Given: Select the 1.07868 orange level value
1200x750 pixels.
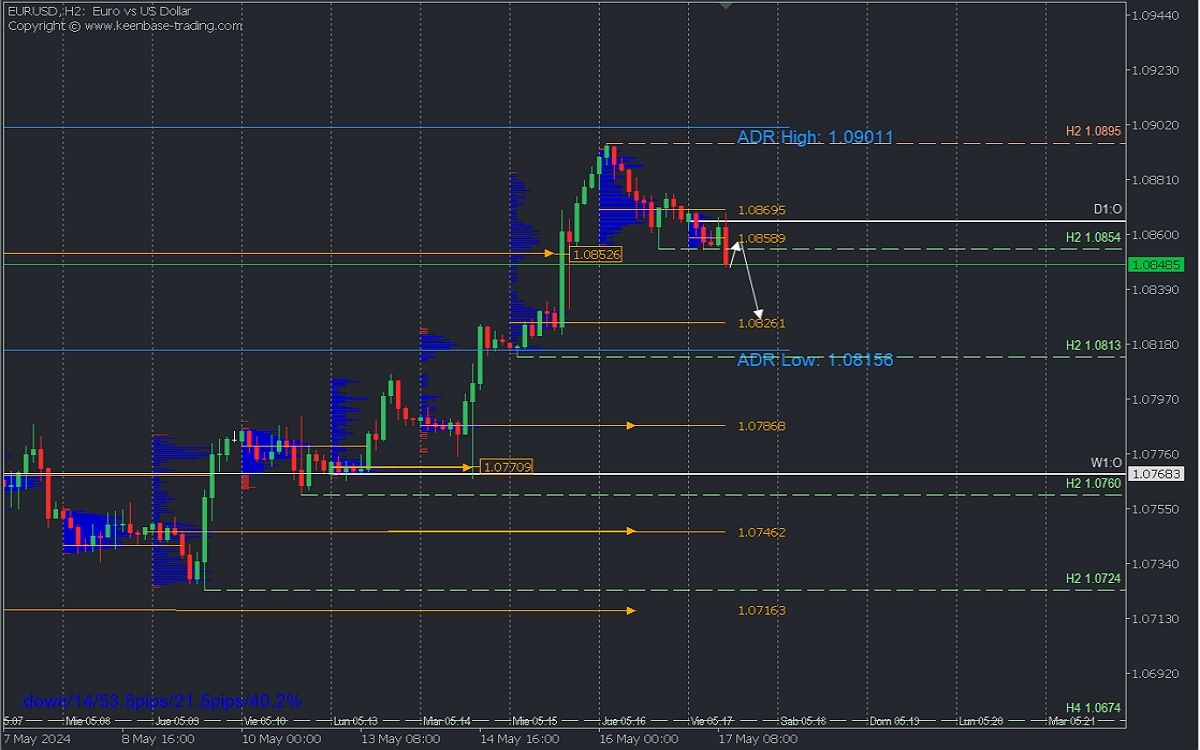Looking at the screenshot, I should tap(762, 427).
